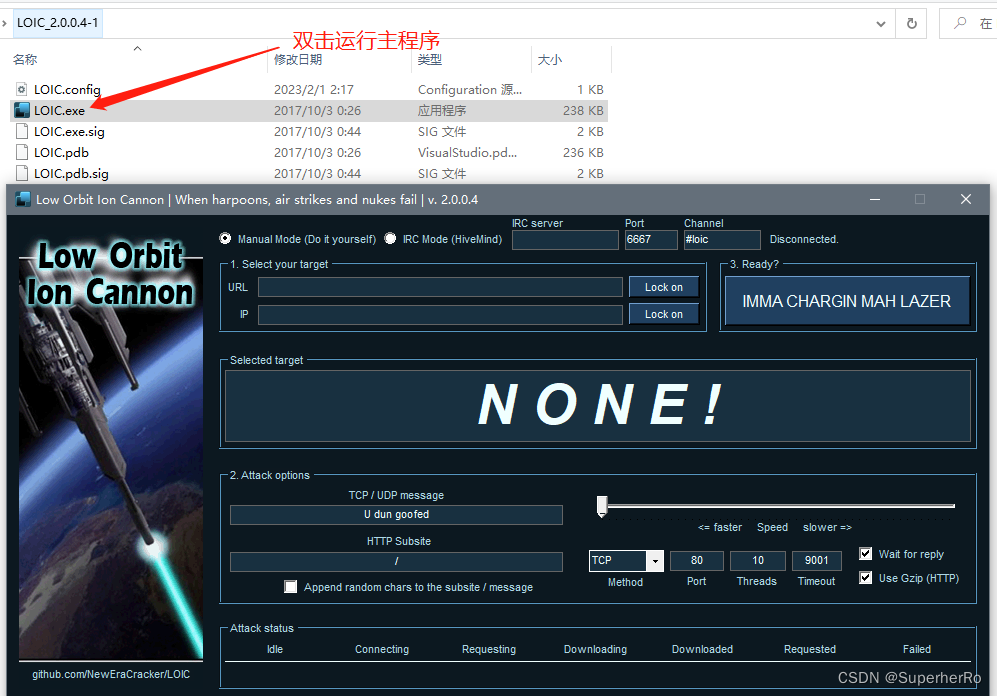997x696 pixels.
Task: Click Lock on next to the URL field
Action: (x=663, y=287)
